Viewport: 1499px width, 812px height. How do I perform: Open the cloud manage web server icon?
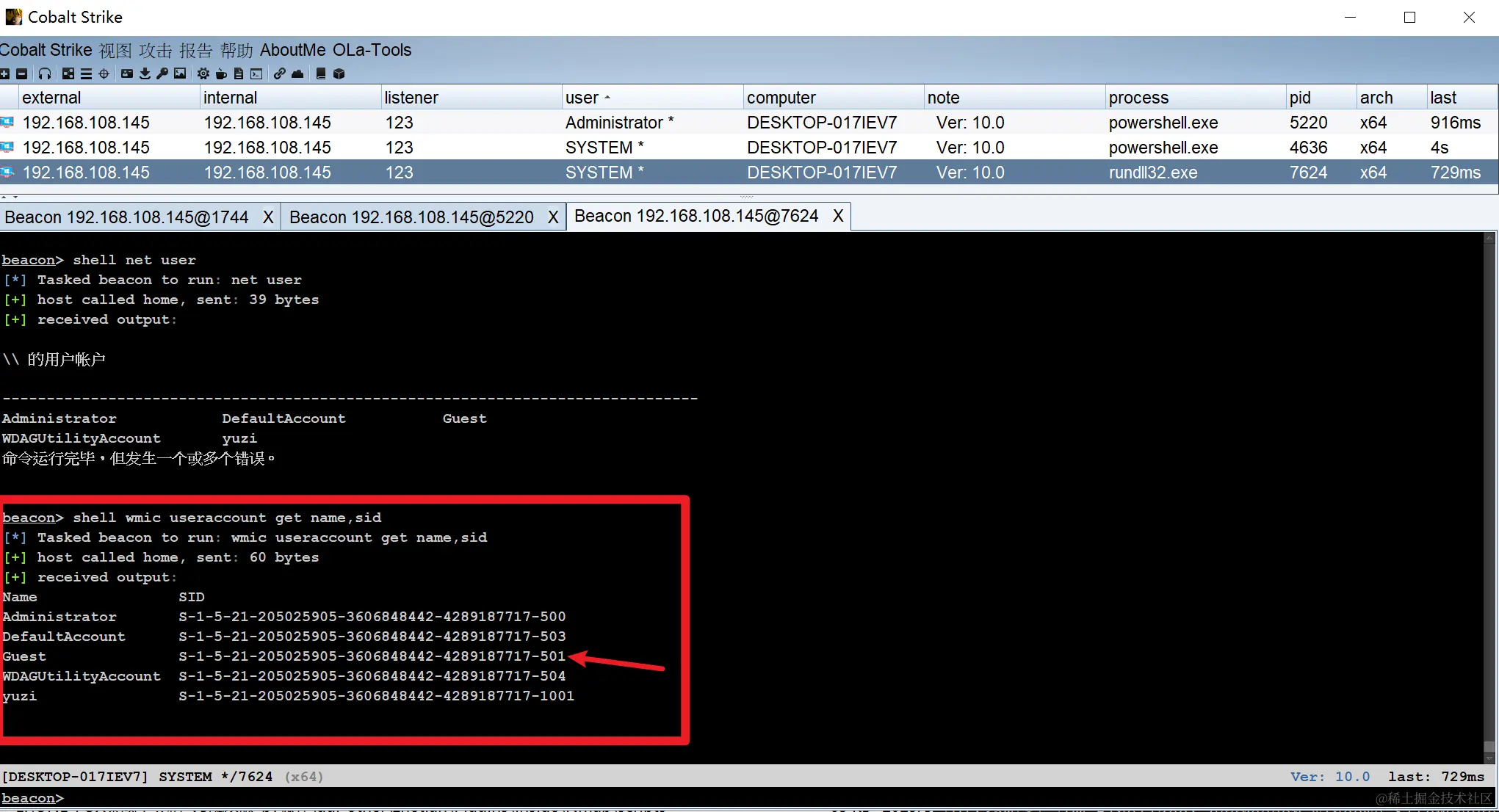(x=297, y=73)
